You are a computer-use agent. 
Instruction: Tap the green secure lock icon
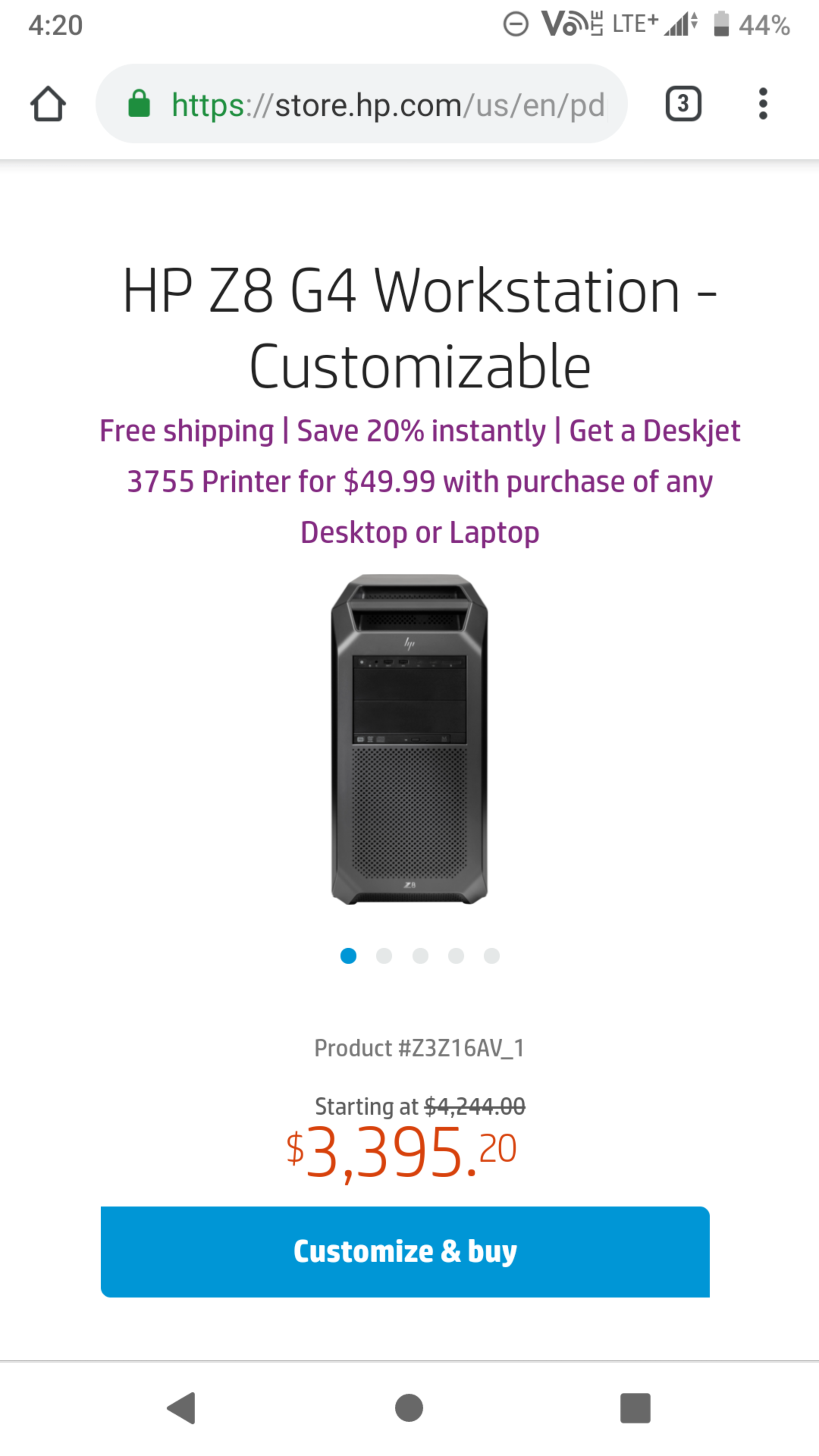[139, 104]
